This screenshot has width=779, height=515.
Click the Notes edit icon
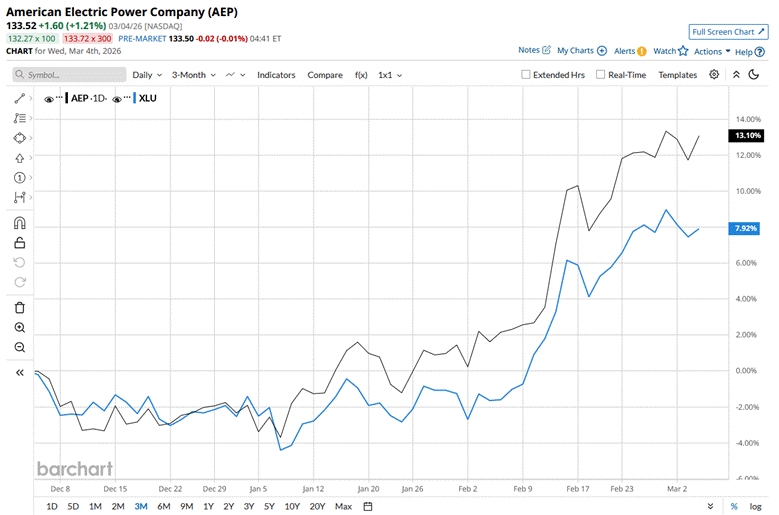click(546, 50)
